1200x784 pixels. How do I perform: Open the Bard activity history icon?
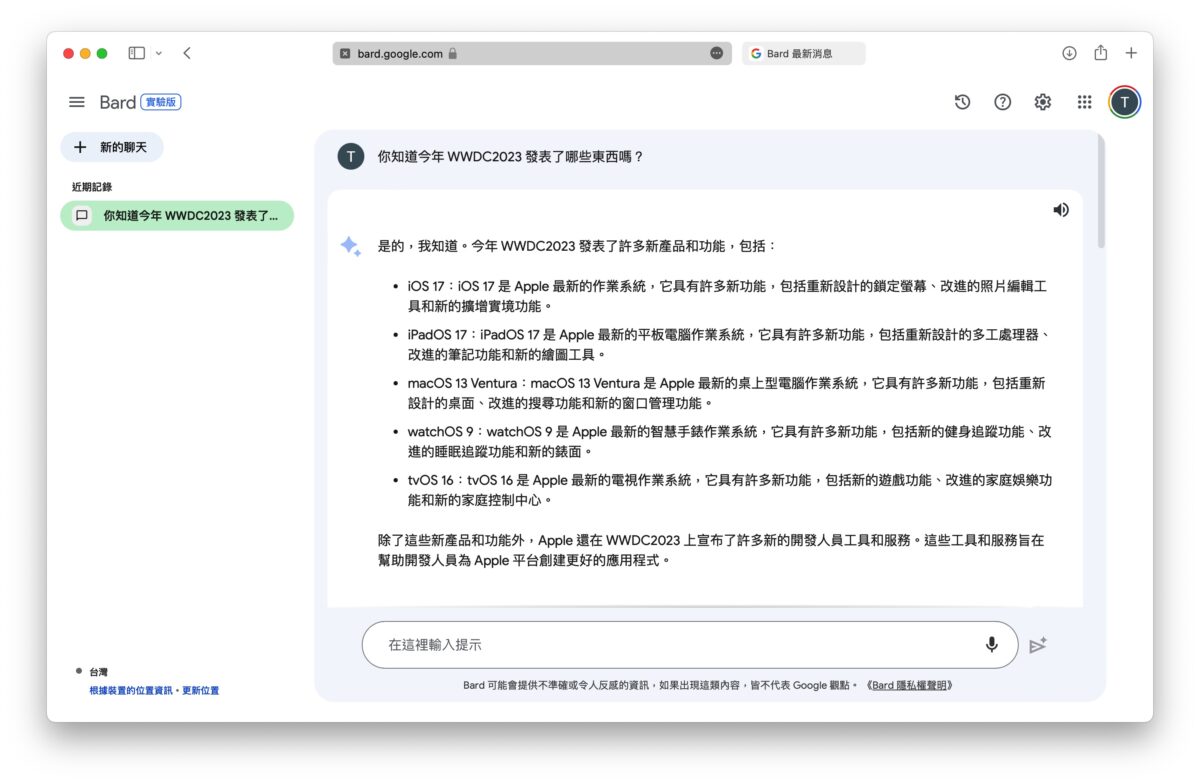click(x=962, y=102)
